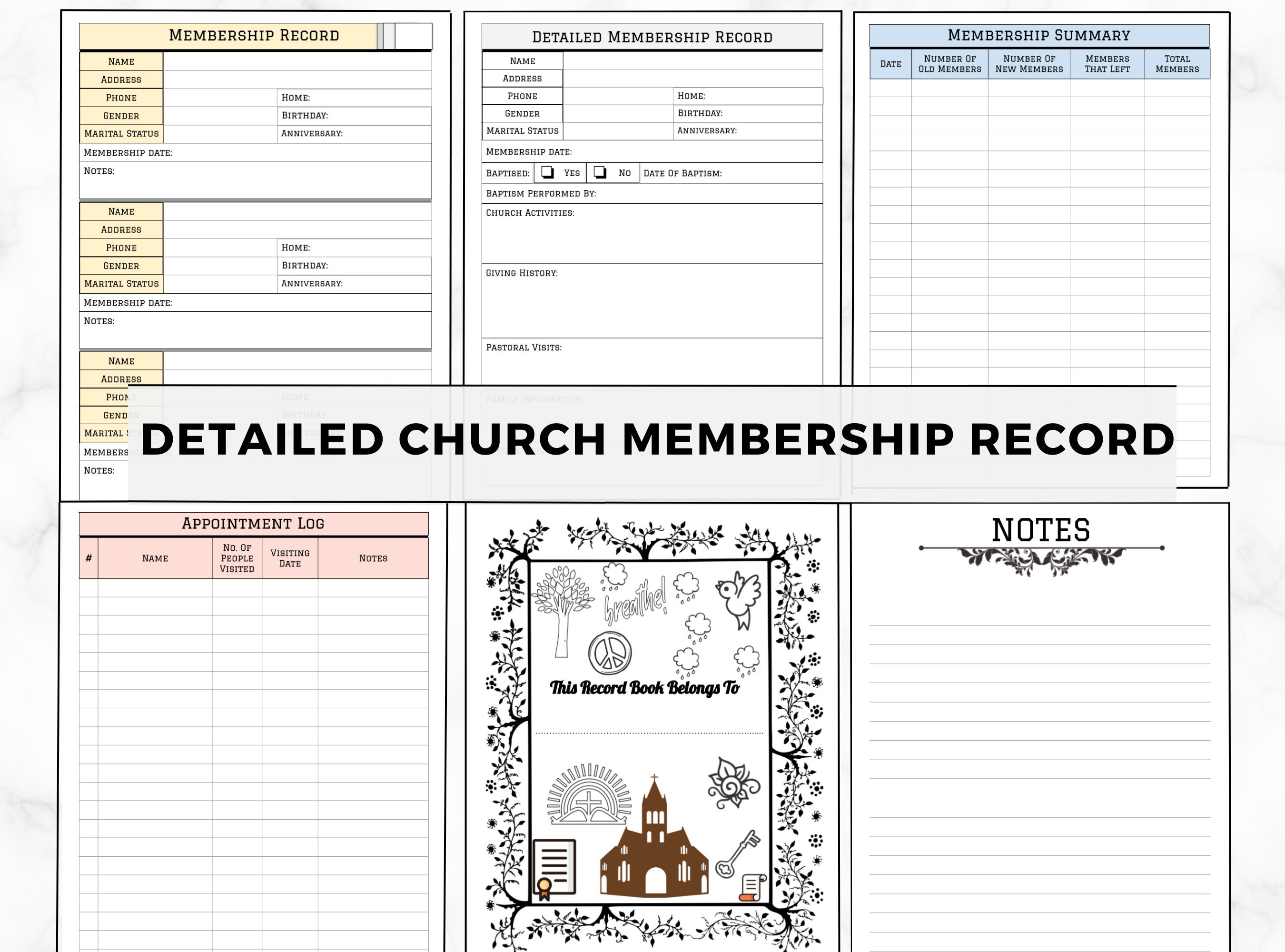Click the 'Visiting Date' column header
Screen dimensions: 1285x952
point(290,558)
